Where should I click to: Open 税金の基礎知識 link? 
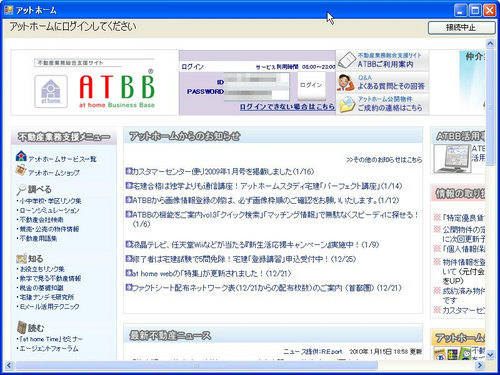pos(41,288)
